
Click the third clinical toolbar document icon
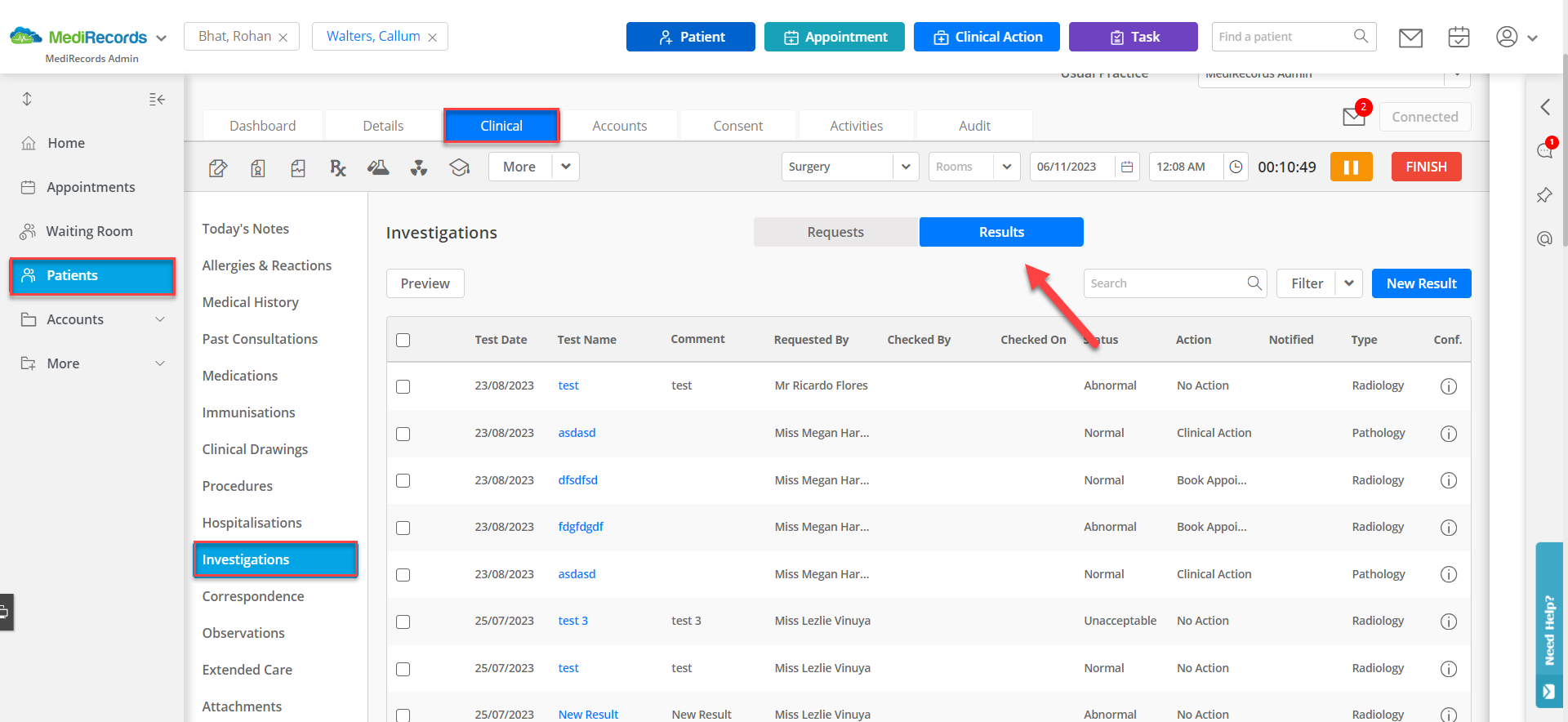[298, 167]
